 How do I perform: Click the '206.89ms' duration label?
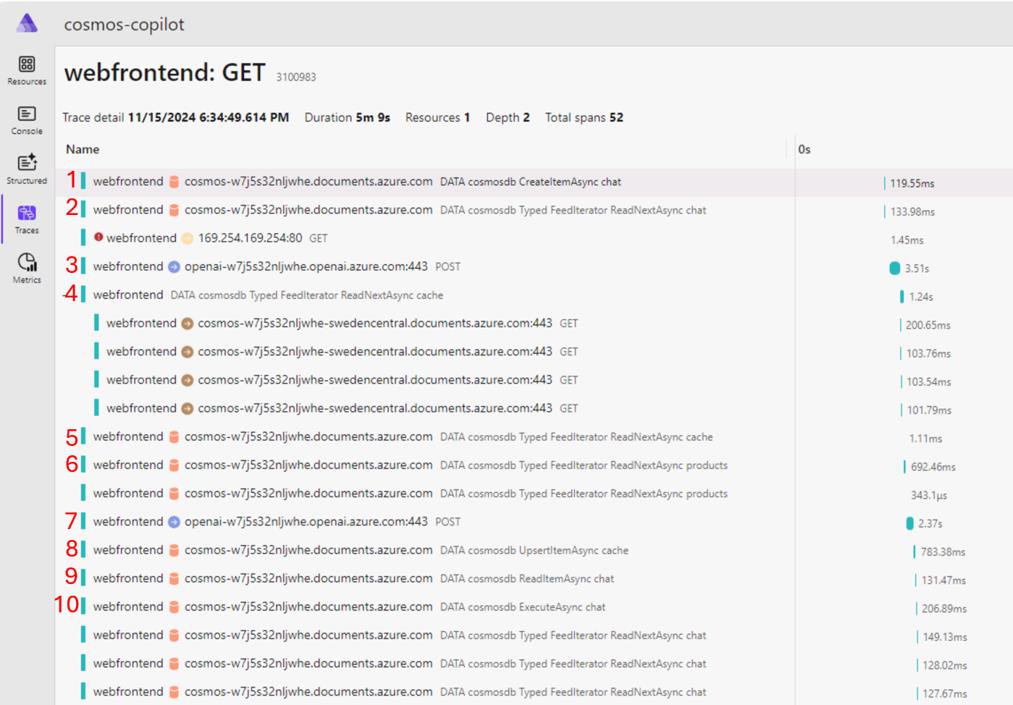pyautogui.click(x=945, y=609)
